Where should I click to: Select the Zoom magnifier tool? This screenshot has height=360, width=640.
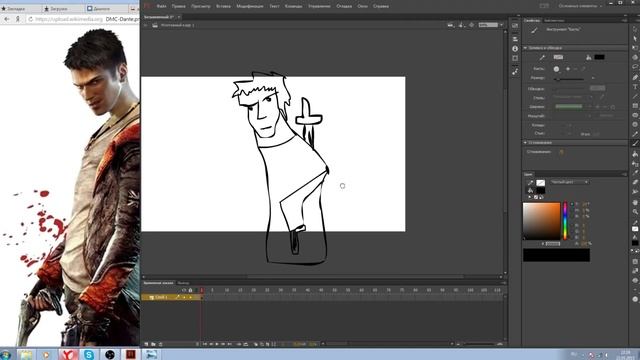[636, 211]
